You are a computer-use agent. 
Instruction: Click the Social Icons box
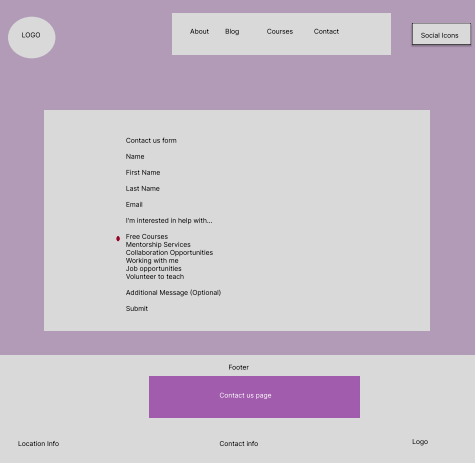click(x=441, y=34)
